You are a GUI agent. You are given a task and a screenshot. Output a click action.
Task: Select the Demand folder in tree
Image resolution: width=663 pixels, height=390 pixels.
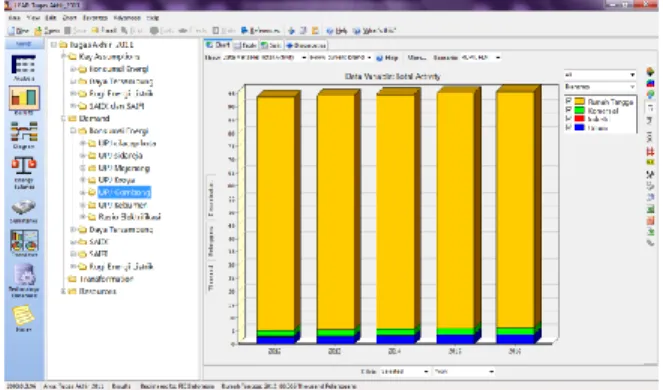click(94, 118)
